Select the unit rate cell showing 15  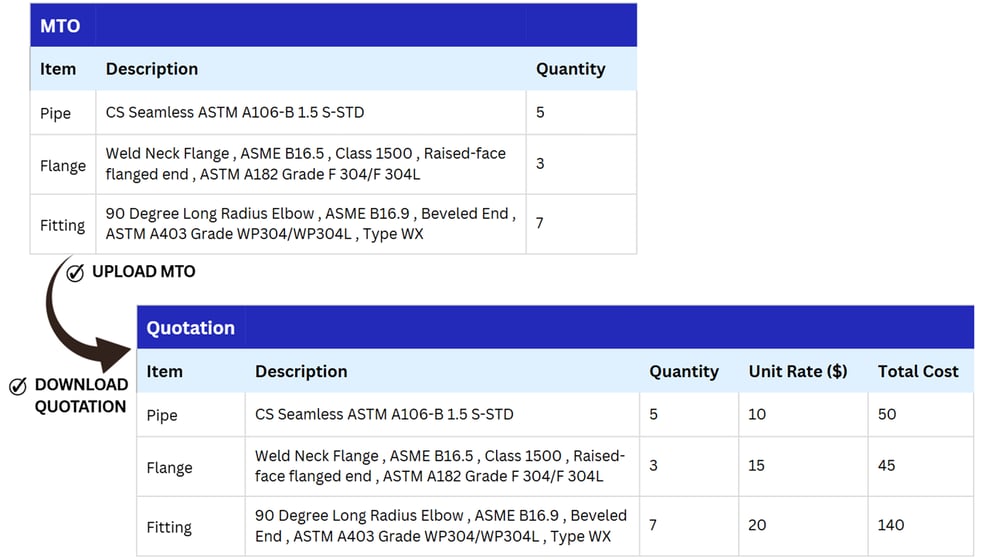(x=803, y=466)
